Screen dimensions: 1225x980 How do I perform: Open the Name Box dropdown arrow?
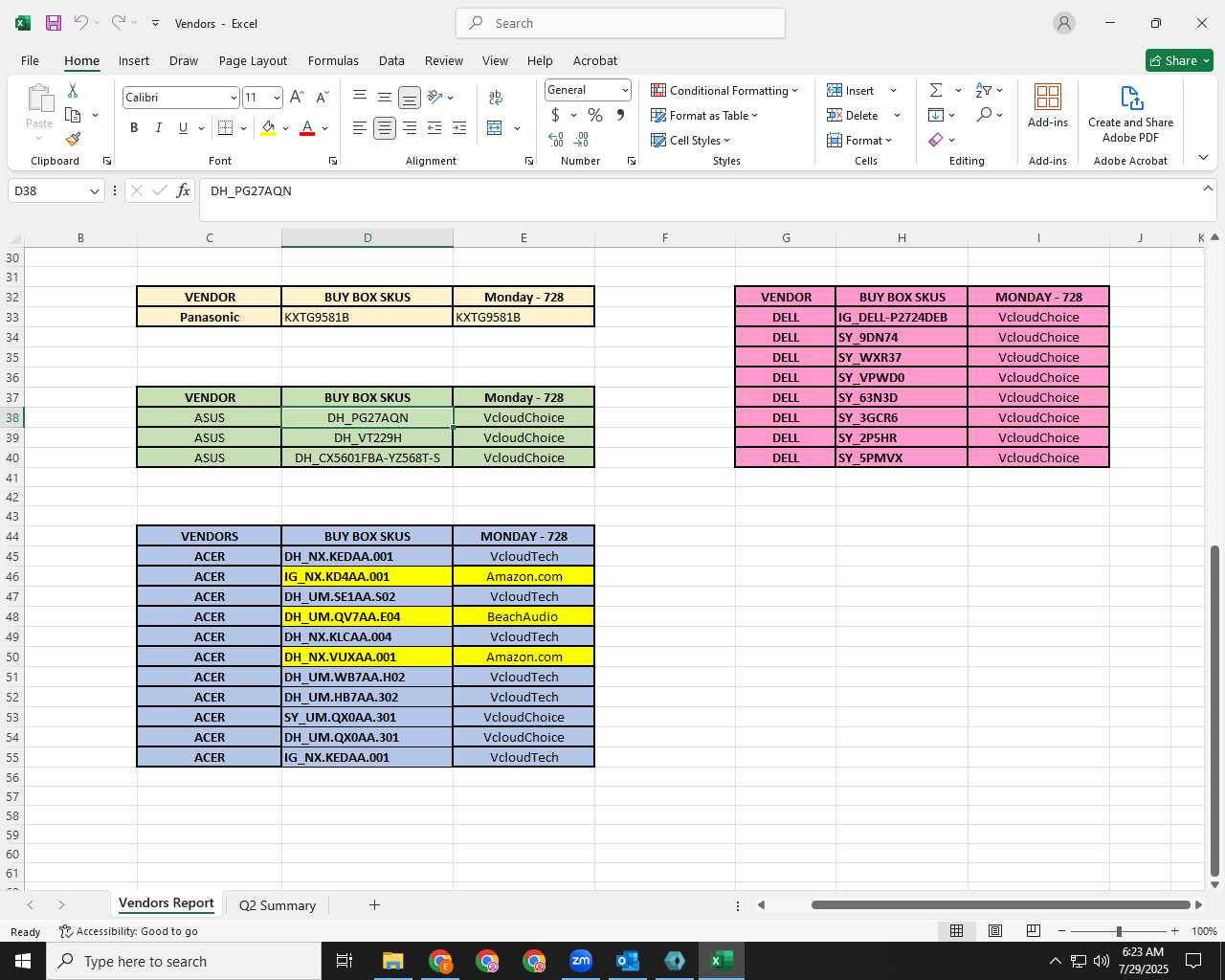(94, 191)
